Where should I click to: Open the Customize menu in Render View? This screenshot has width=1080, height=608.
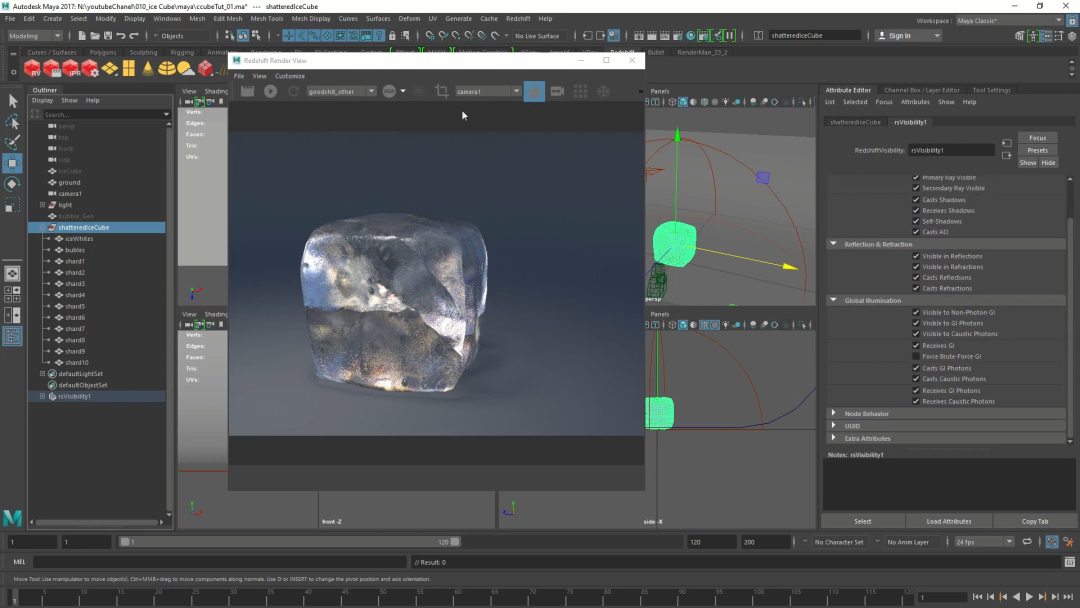289,76
